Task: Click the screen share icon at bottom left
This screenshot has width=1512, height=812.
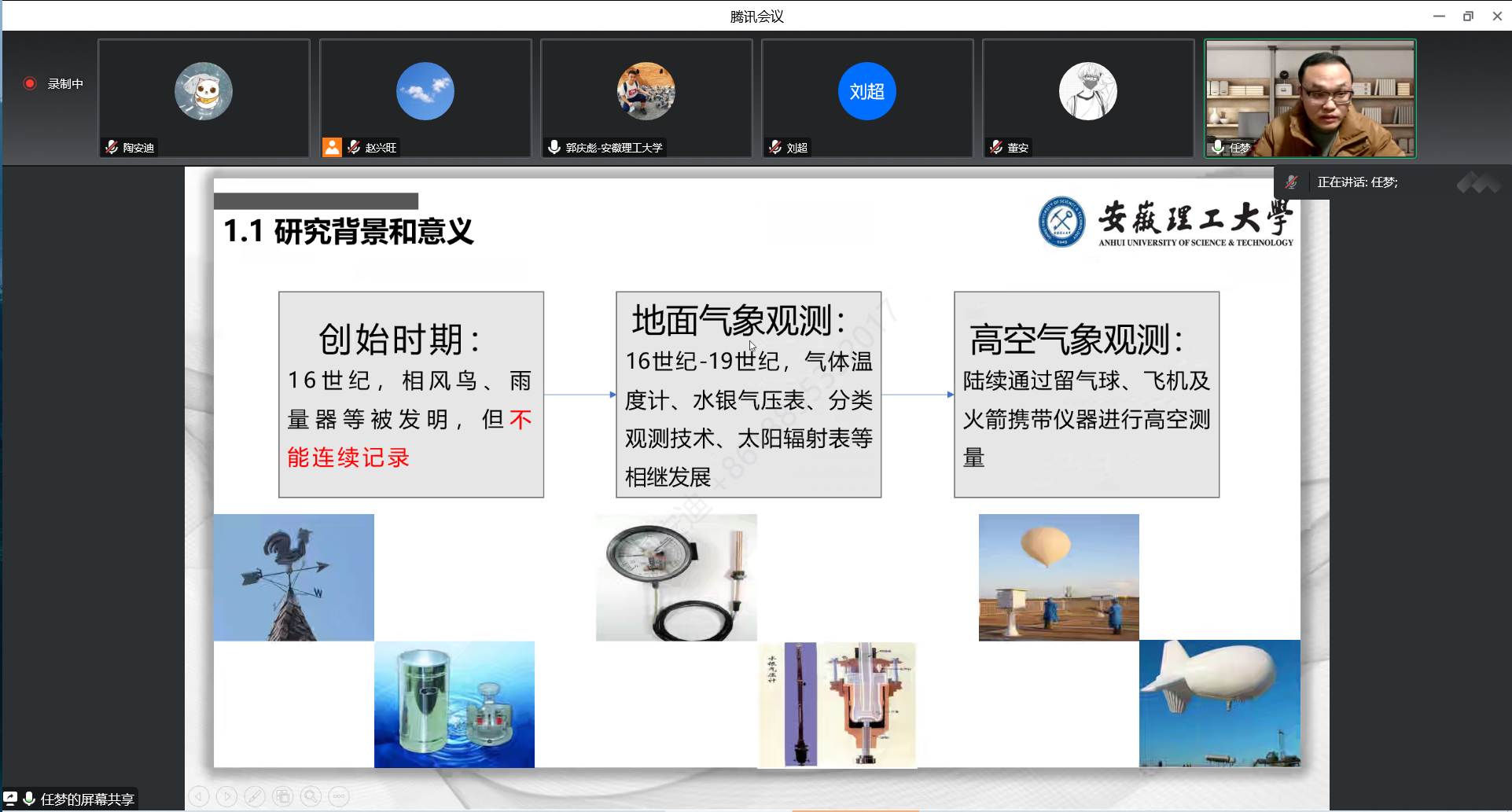Action: click(10, 799)
